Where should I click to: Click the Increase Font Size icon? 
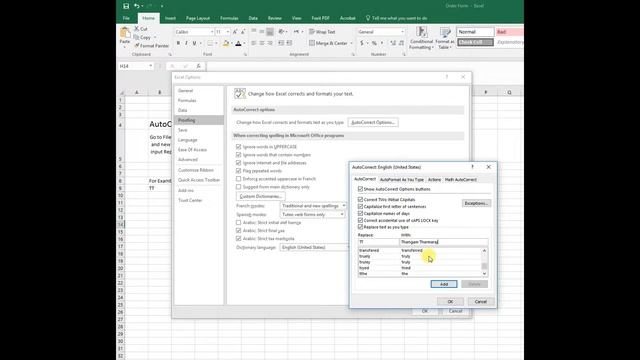pos(235,32)
